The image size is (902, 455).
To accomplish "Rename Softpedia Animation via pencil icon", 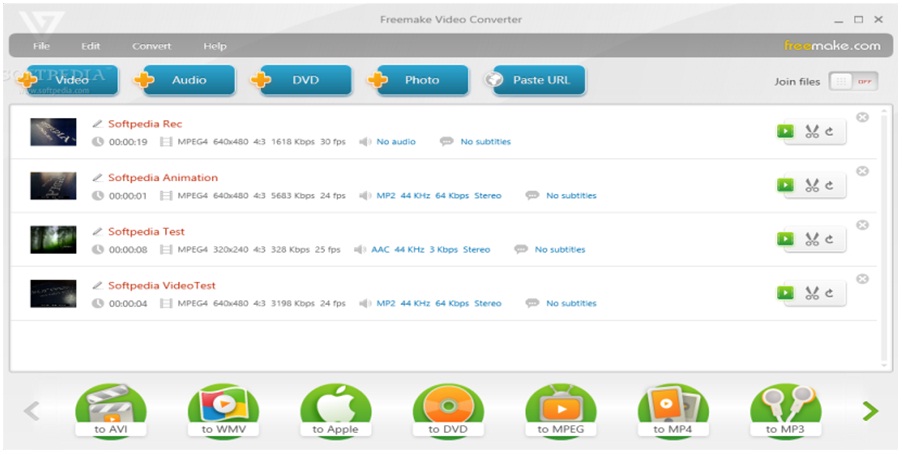I will pyautogui.click(x=98, y=178).
